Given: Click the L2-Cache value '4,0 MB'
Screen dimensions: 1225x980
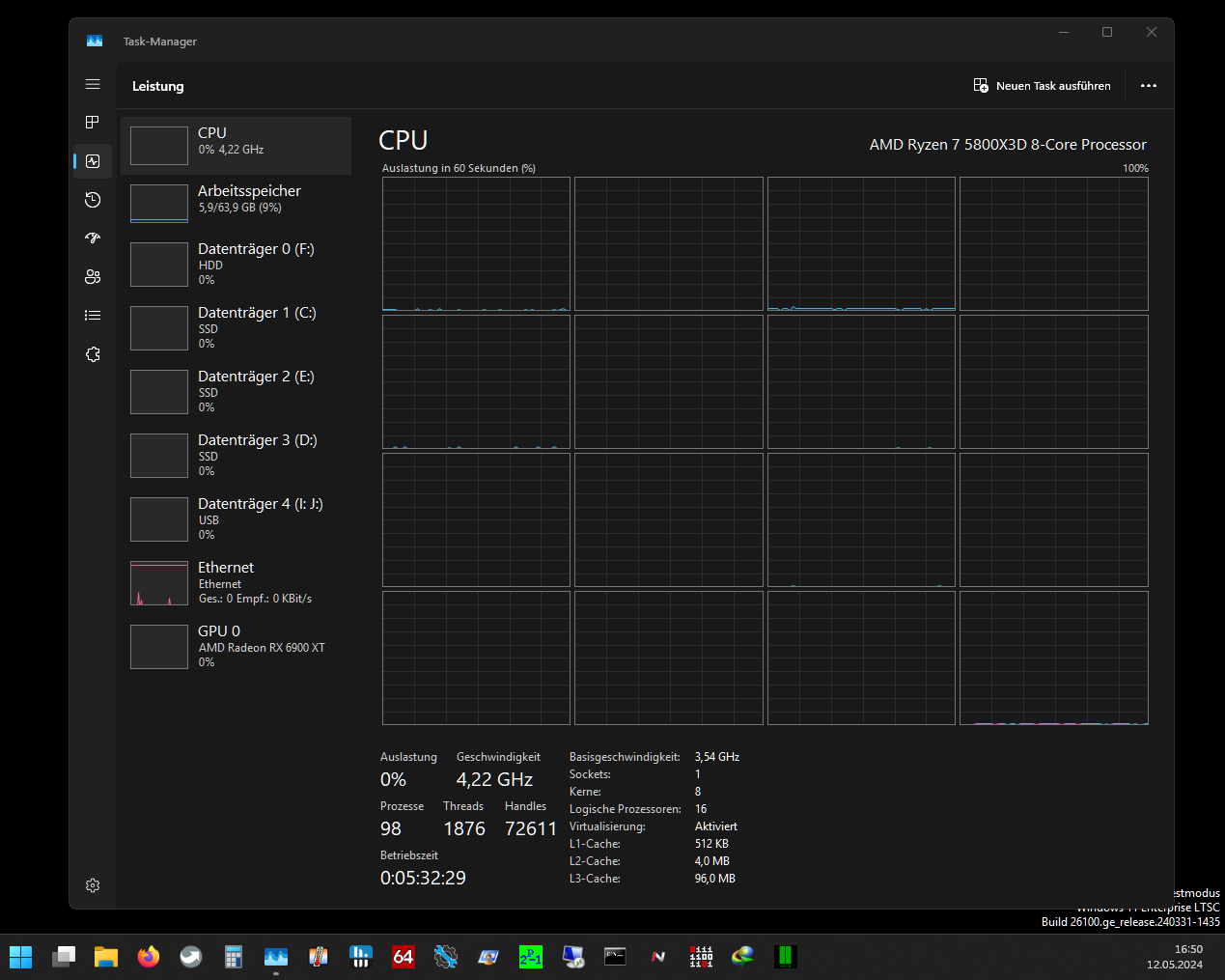Looking at the screenshot, I should click(712, 861).
